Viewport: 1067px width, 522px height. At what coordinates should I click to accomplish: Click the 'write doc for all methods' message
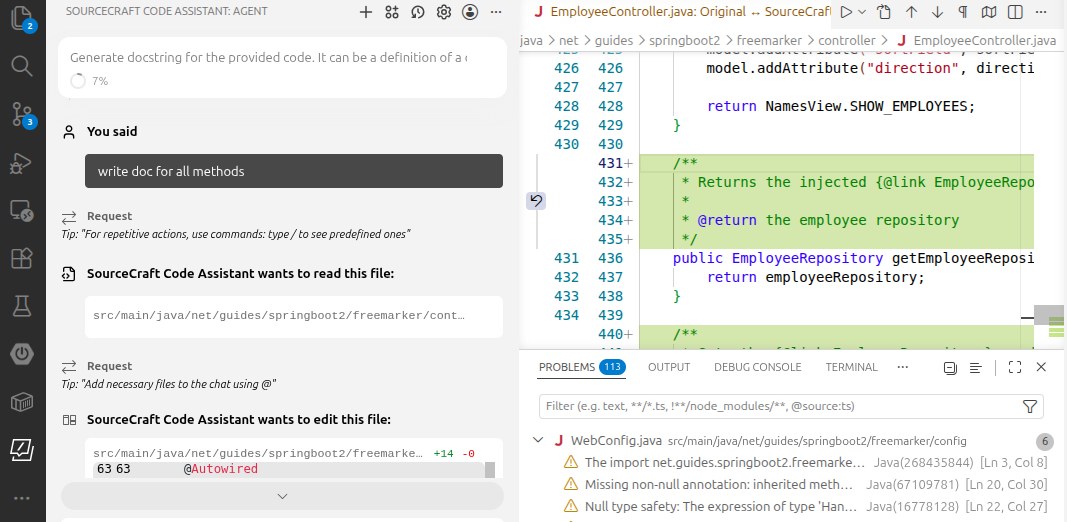point(294,171)
